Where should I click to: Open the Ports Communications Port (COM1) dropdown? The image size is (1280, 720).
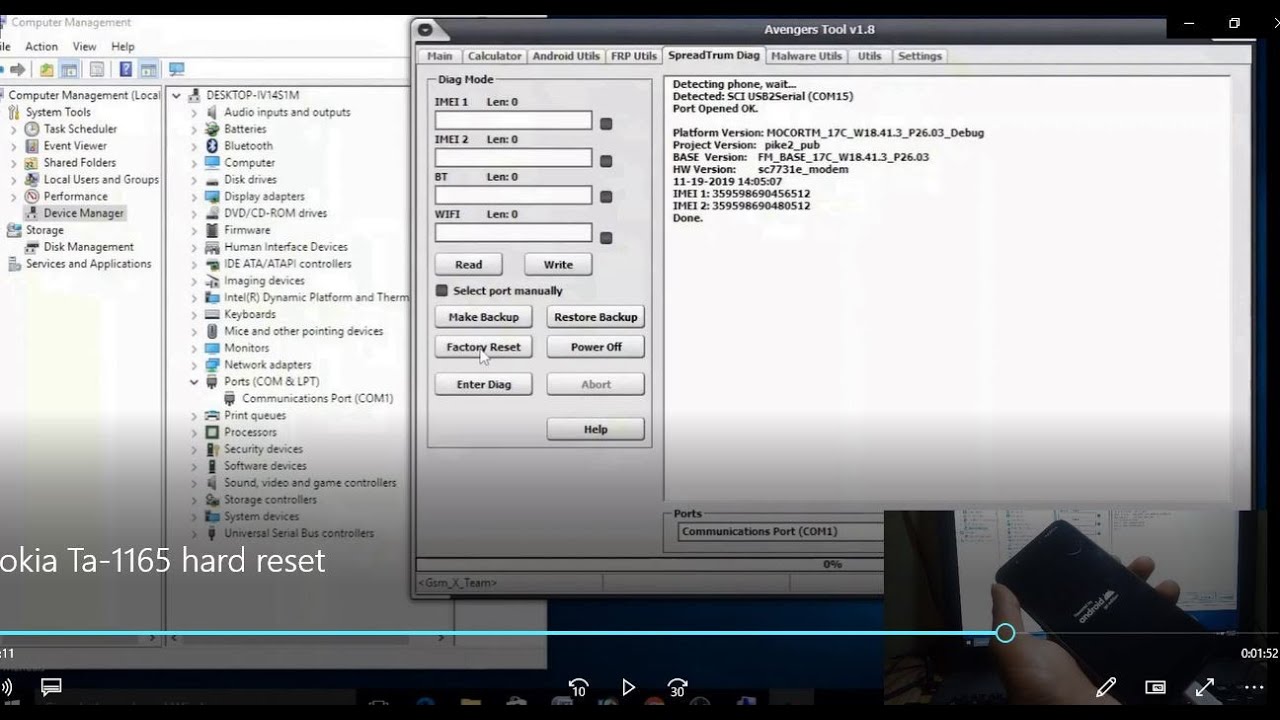pos(781,532)
